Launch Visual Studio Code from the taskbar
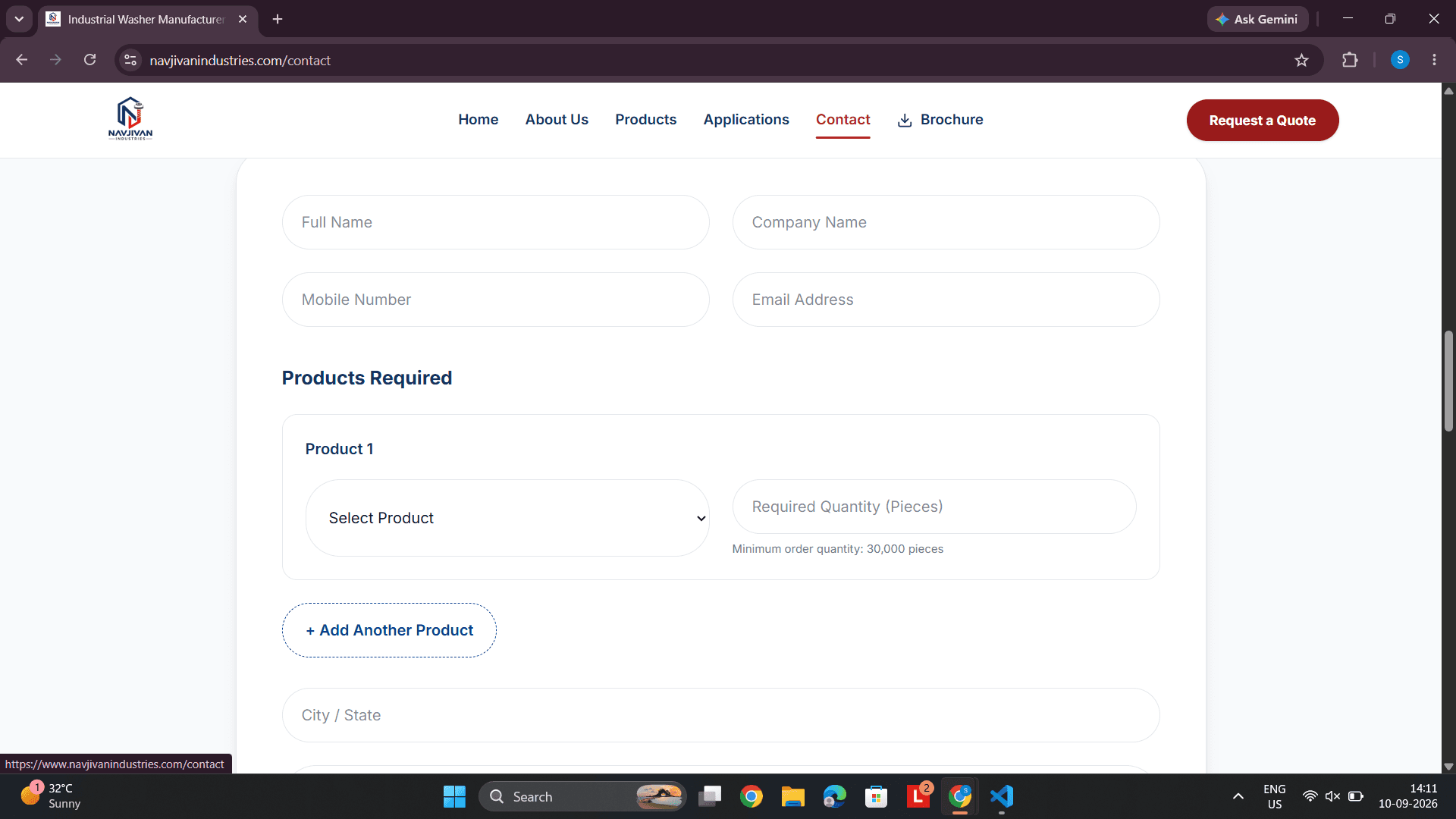 click(1002, 796)
